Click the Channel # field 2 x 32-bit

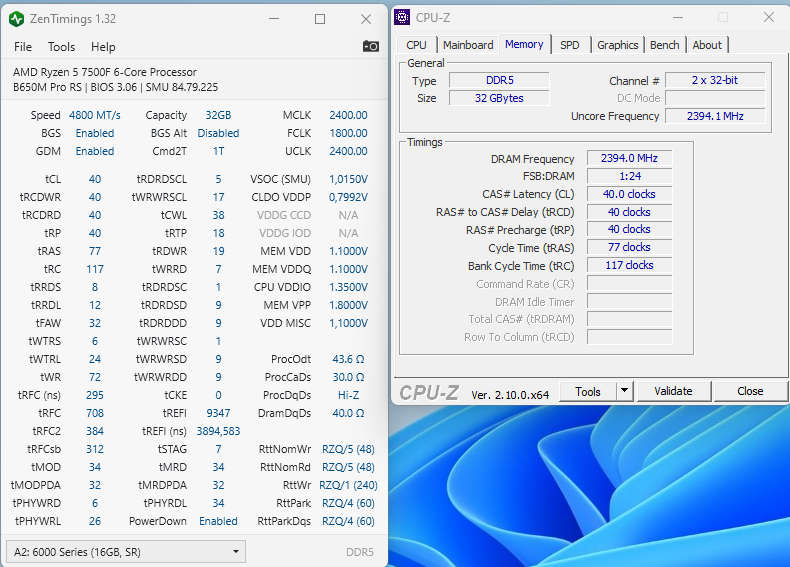tap(715, 81)
